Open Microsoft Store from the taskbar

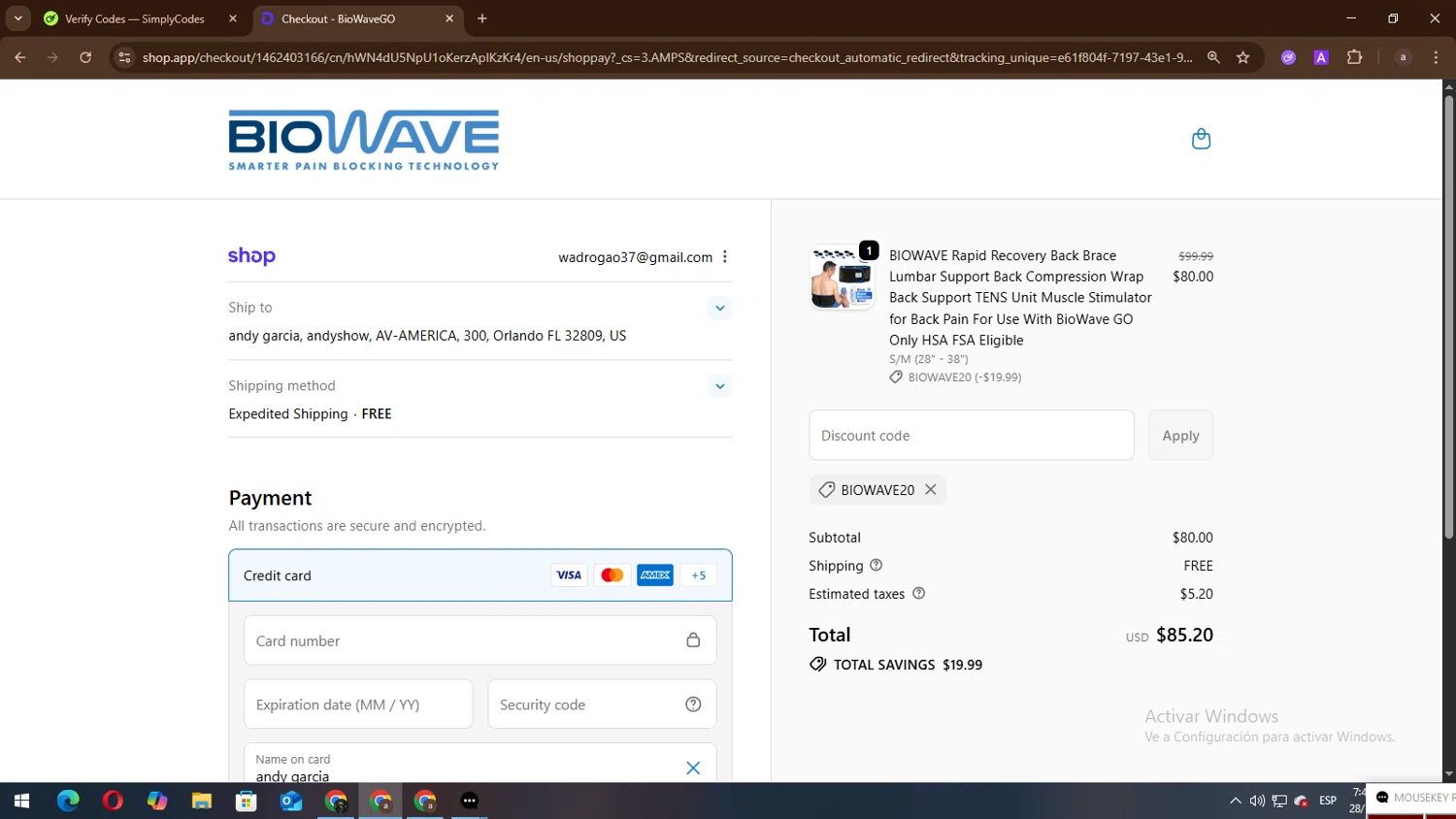pos(247,801)
